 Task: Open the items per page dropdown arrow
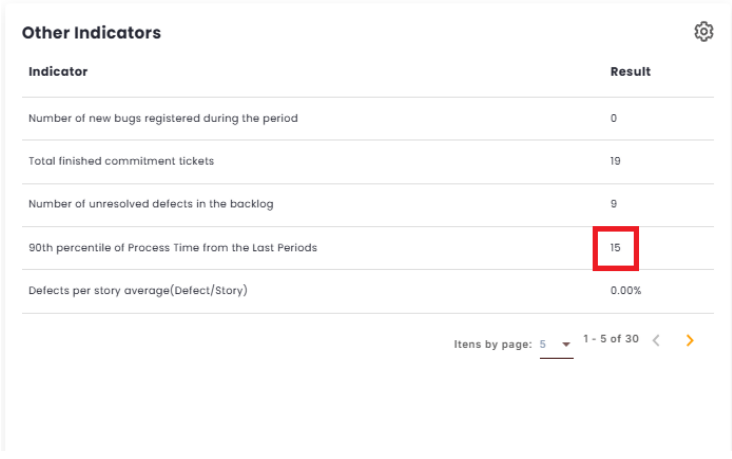coord(566,344)
